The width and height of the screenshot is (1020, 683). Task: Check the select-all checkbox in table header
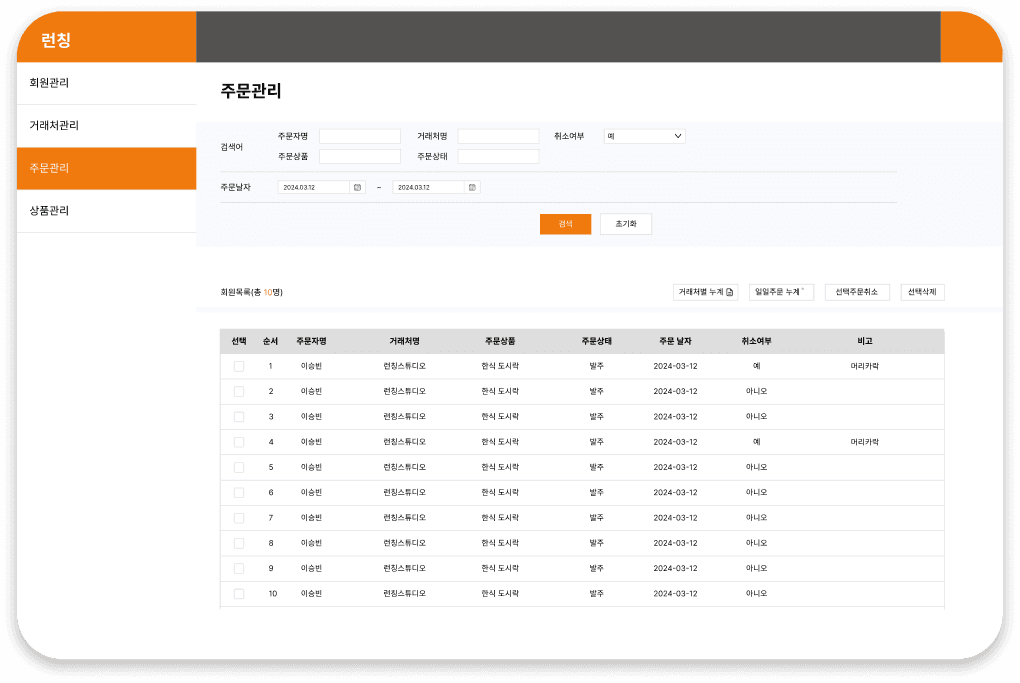[x=238, y=341]
